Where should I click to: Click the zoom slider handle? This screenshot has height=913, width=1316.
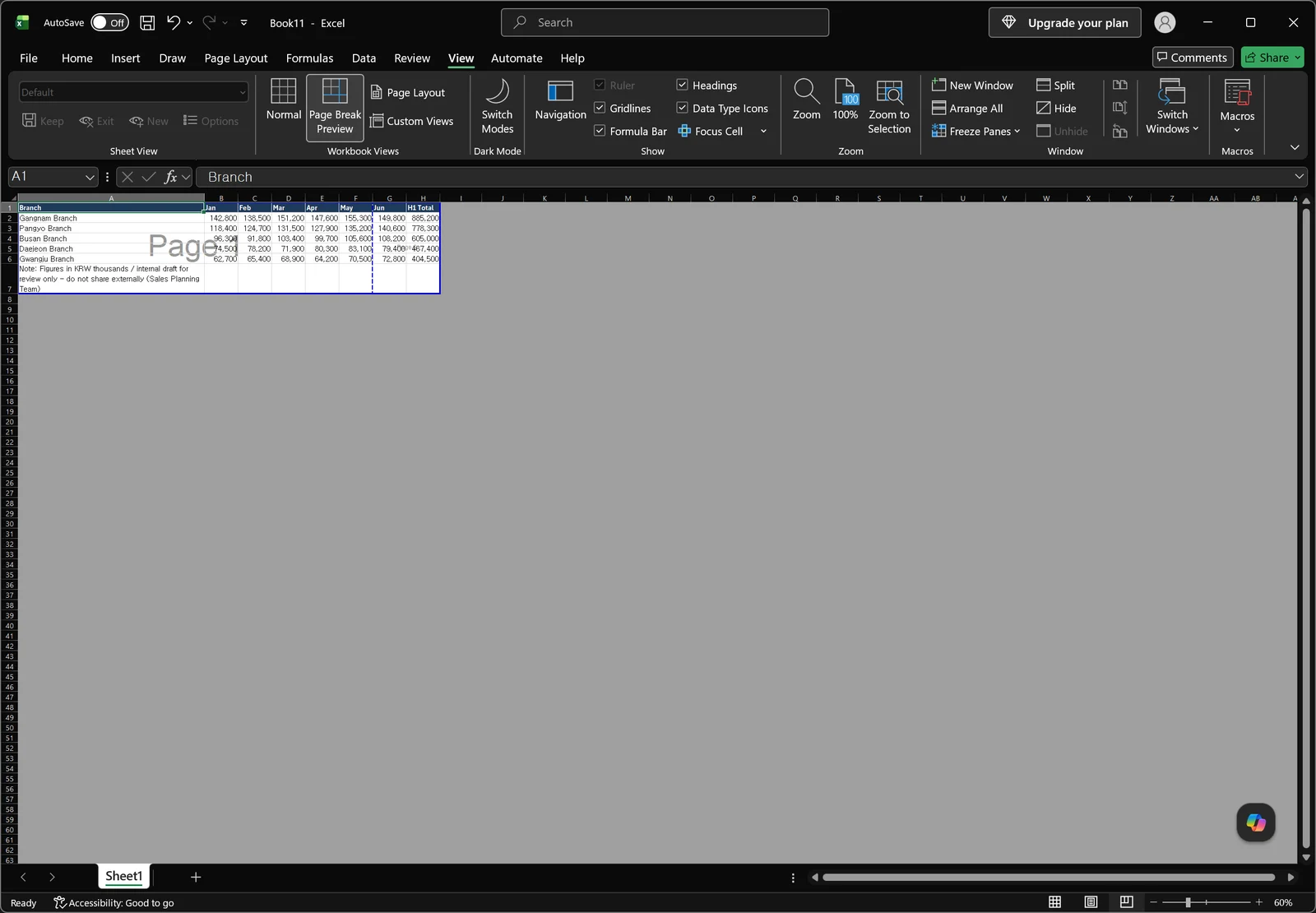point(1188,902)
